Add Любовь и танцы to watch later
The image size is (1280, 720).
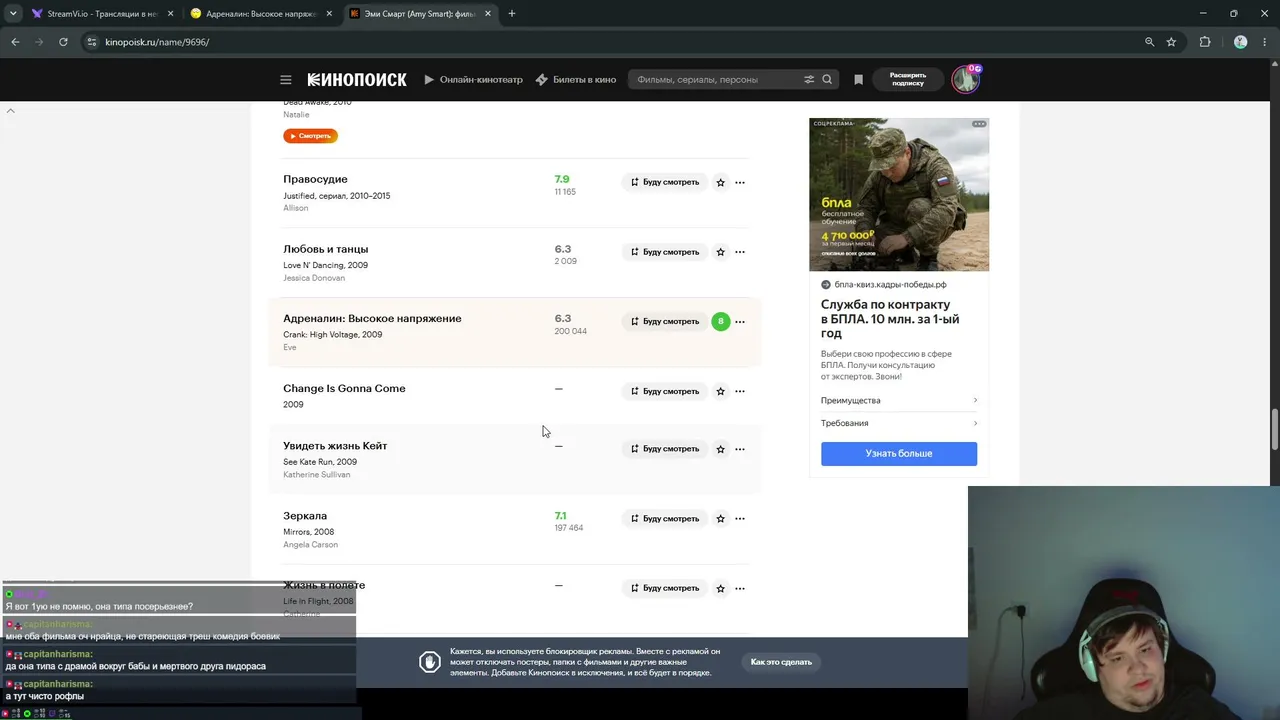point(665,252)
